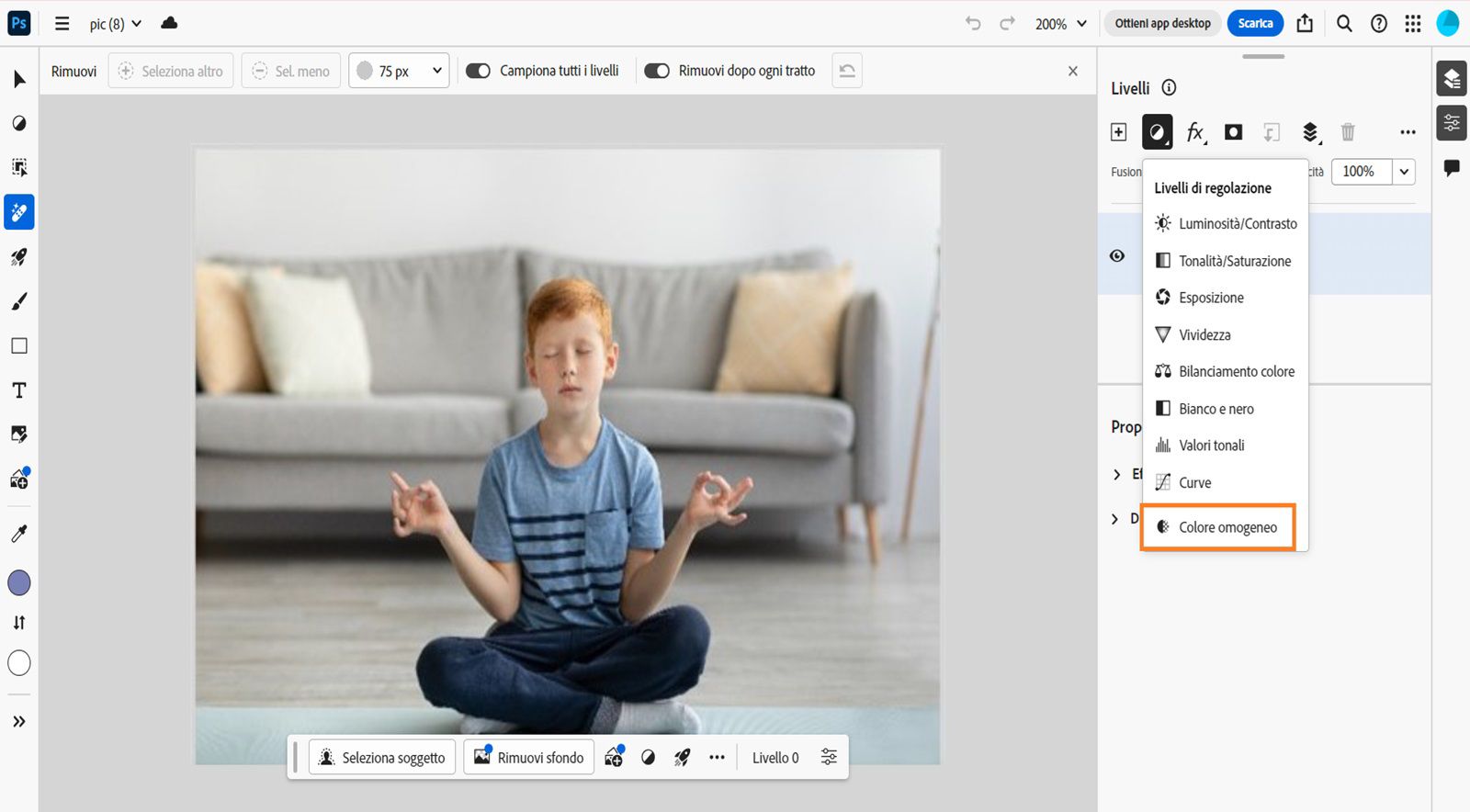This screenshot has height=812, width=1470.
Task: Toggle layer visibility eye icon
Action: (x=1117, y=255)
